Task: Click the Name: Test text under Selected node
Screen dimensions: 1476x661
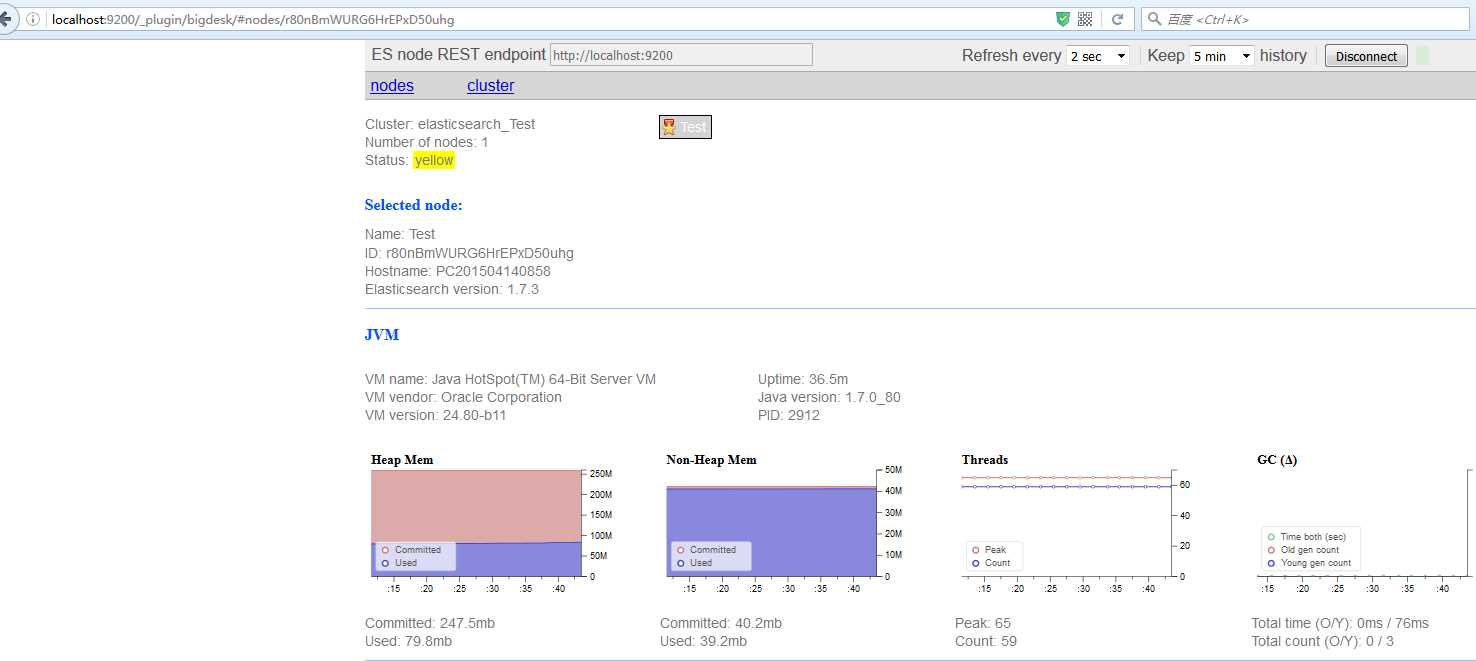Action: pyautogui.click(x=400, y=234)
